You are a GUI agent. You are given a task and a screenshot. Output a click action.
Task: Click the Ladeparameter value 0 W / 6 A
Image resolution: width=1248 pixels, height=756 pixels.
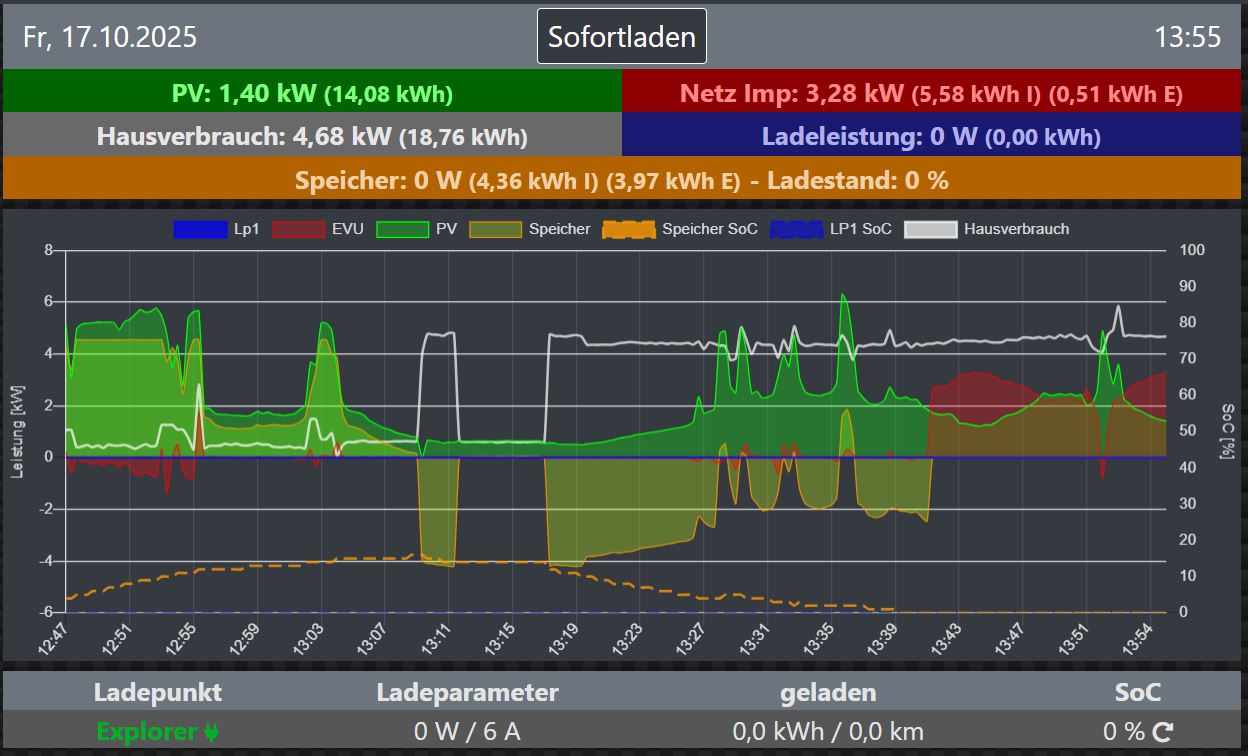coord(467,732)
